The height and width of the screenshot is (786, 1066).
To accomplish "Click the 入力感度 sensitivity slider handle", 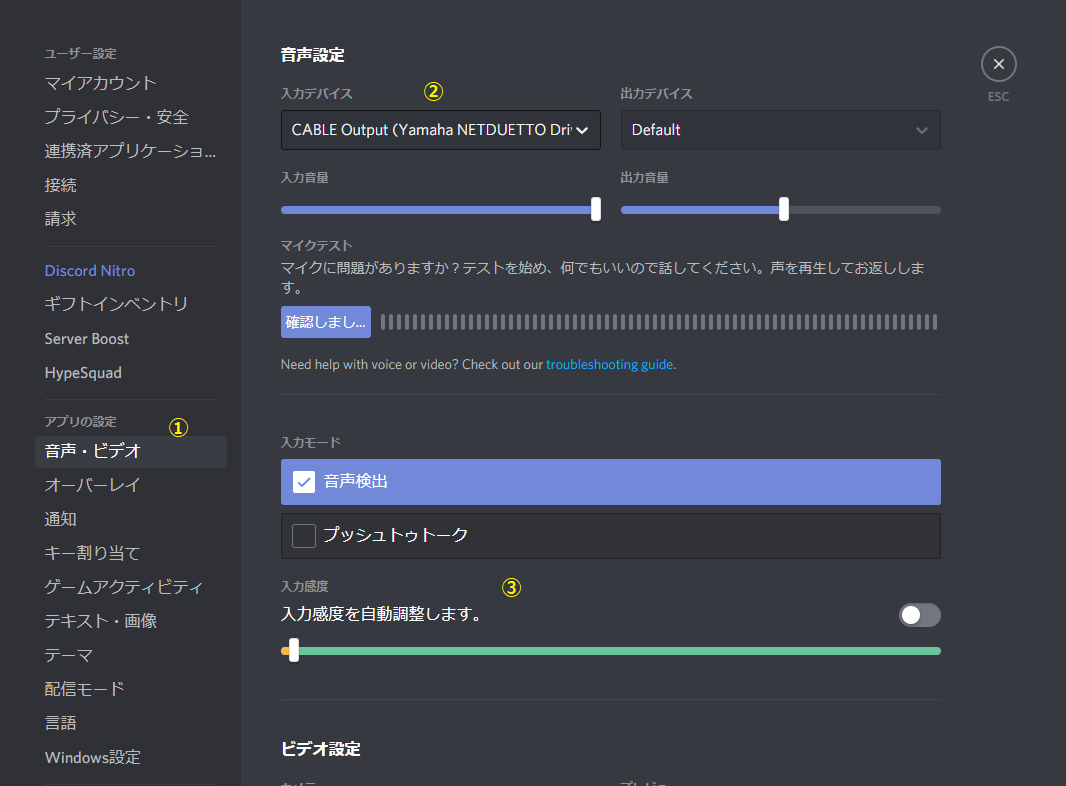I will (x=290, y=650).
